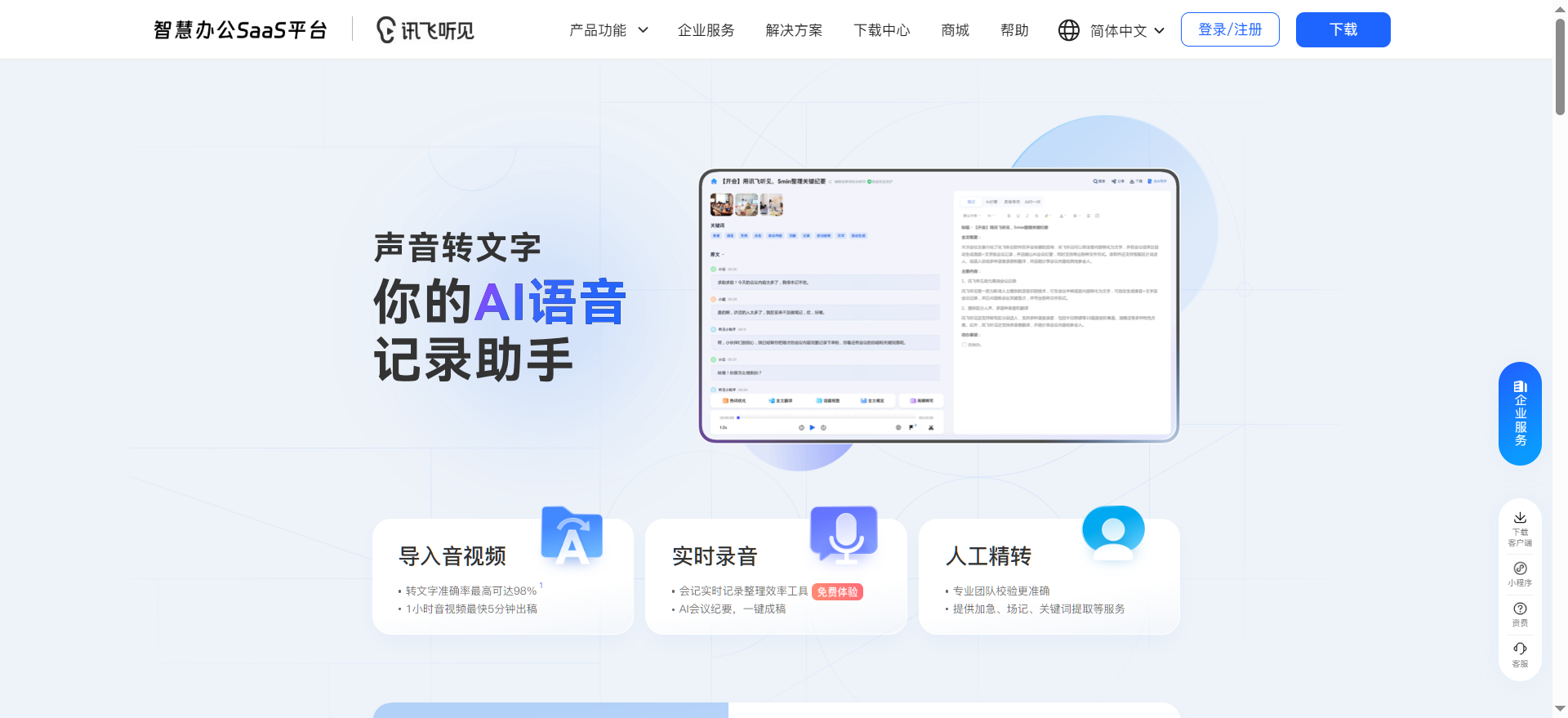
Task: Click the globe language icon
Action: [1069, 30]
